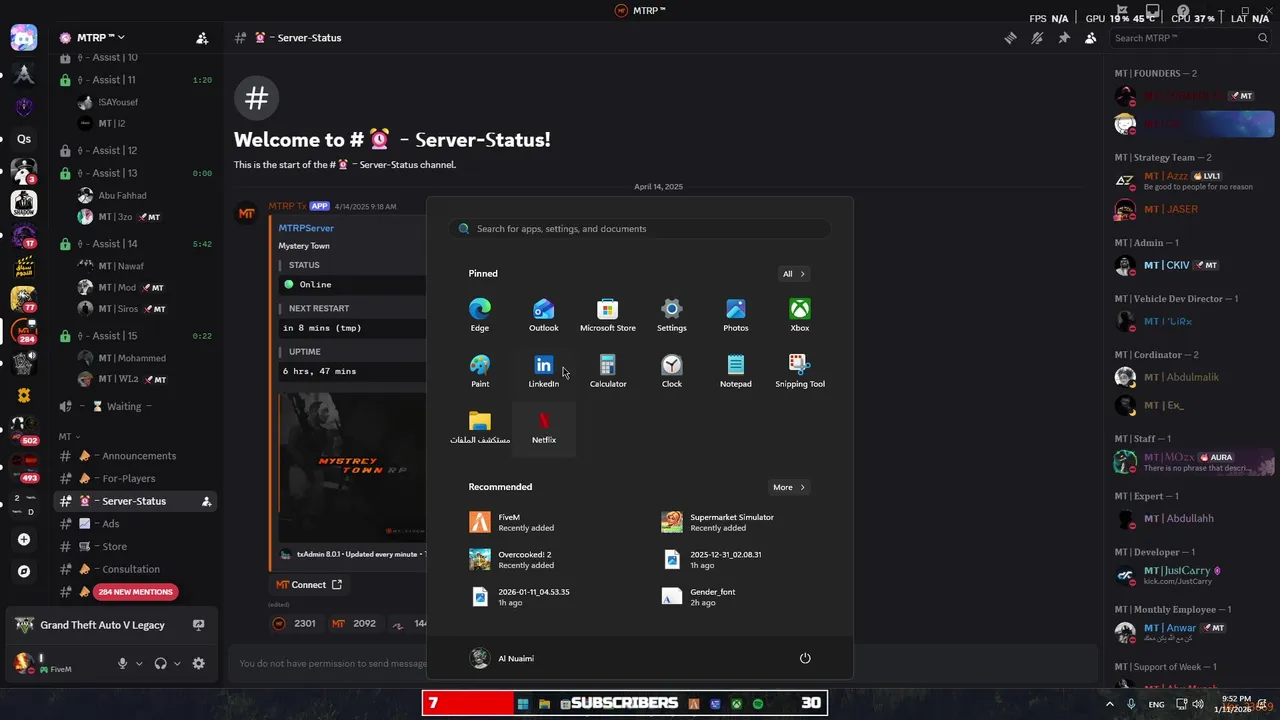
Task: Open Discord user settings gear
Action: coord(199,663)
